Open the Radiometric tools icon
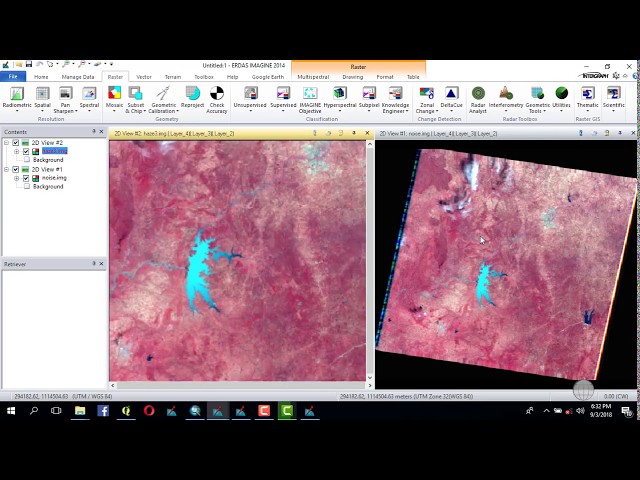This screenshot has height=480, width=640. click(x=17, y=93)
